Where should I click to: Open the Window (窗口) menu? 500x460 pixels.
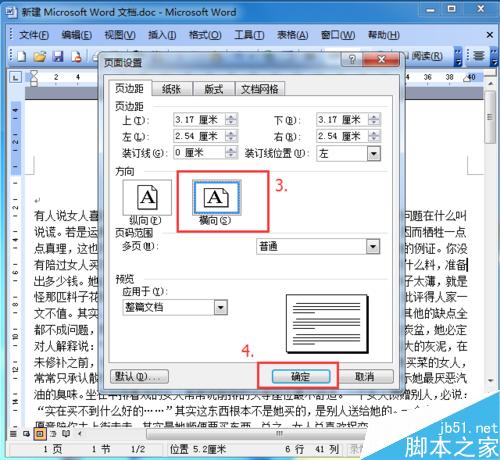338,35
